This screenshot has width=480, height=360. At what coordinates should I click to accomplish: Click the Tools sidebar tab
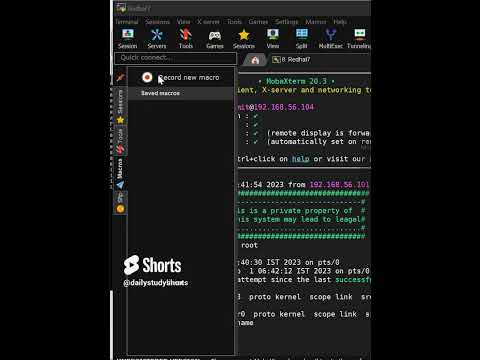pyautogui.click(x=120, y=141)
